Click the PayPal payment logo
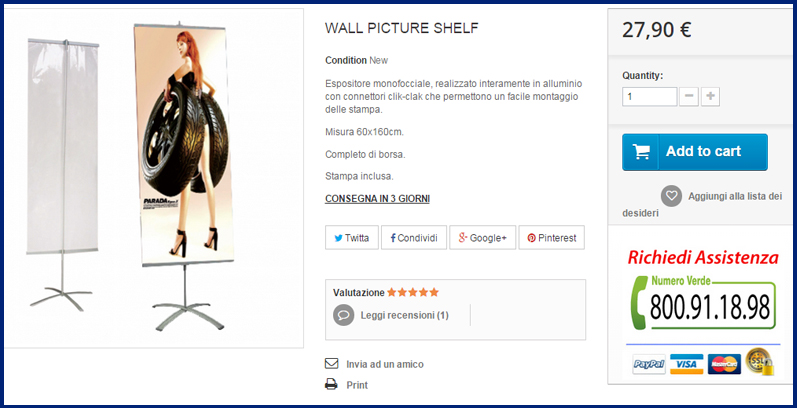 649,364
